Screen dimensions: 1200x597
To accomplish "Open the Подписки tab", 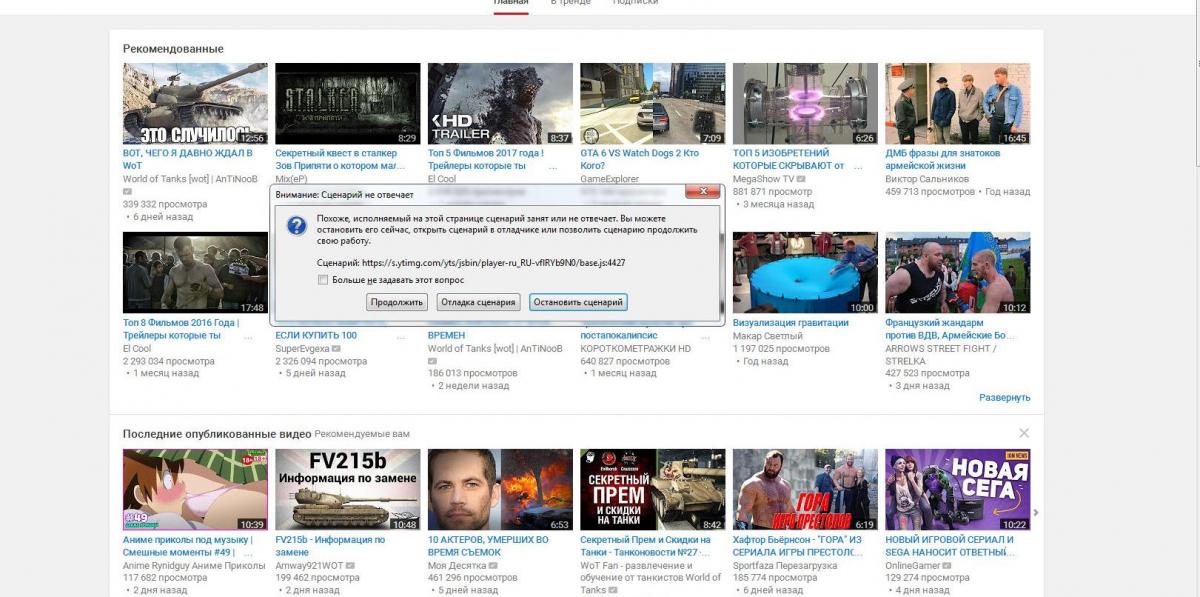I will (x=635, y=3).
